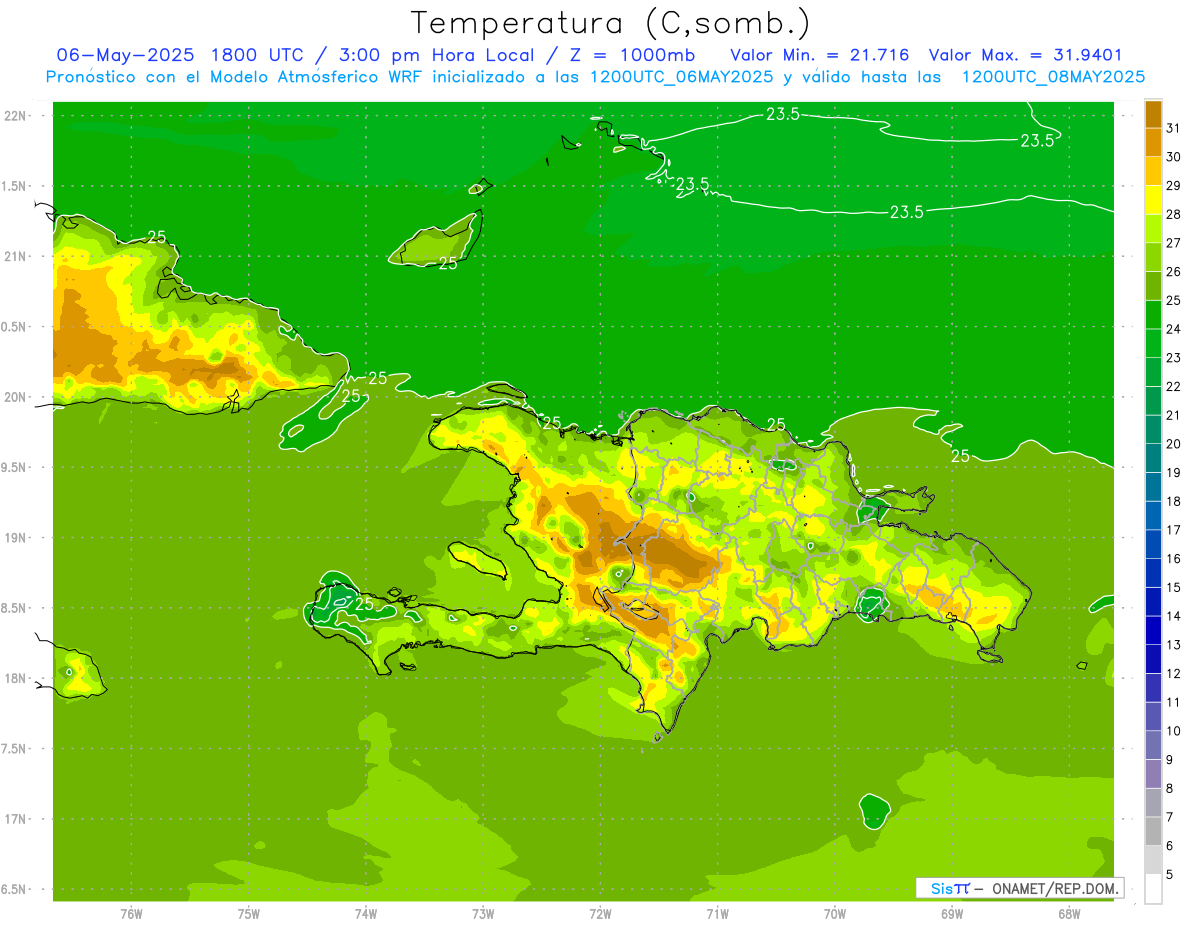This screenshot has width=1200, height=927.
Task: Click the 71W longitude axis label
Action: 717,913
